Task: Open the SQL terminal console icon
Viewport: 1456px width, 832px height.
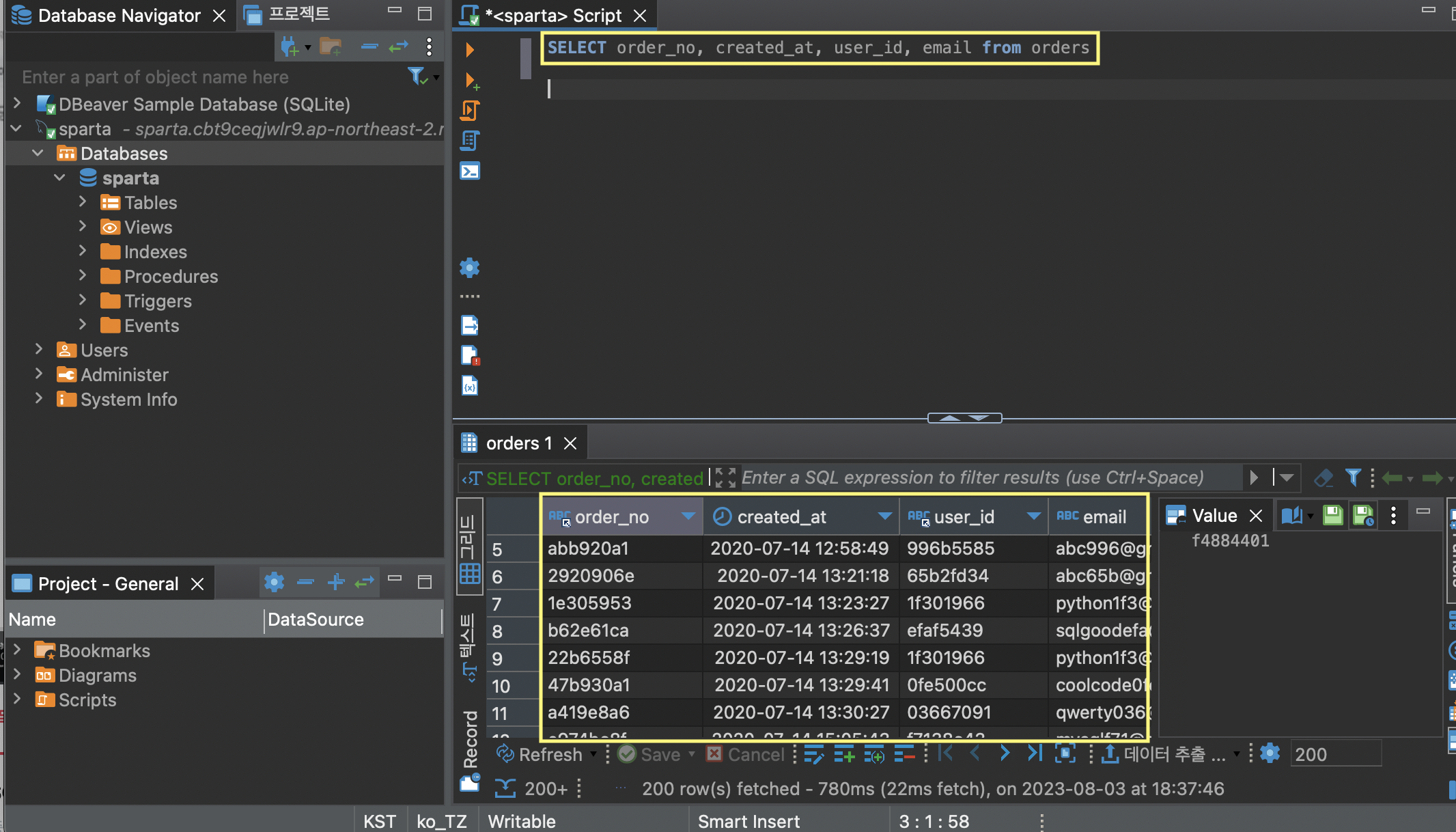Action: tap(470, 171)
